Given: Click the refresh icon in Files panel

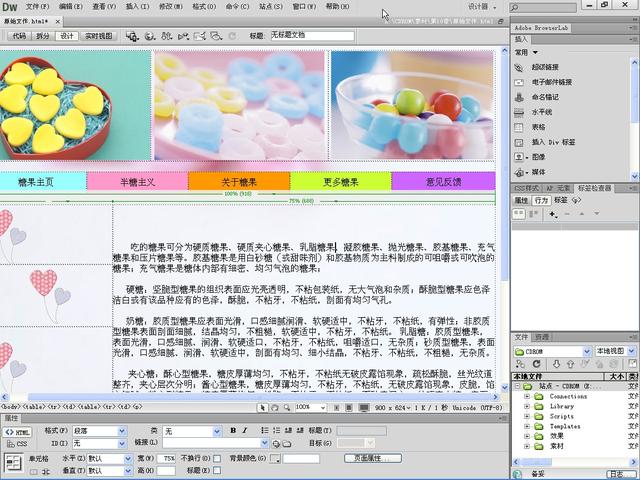Looking at the screenshot, I should click(x=537, y=364).
